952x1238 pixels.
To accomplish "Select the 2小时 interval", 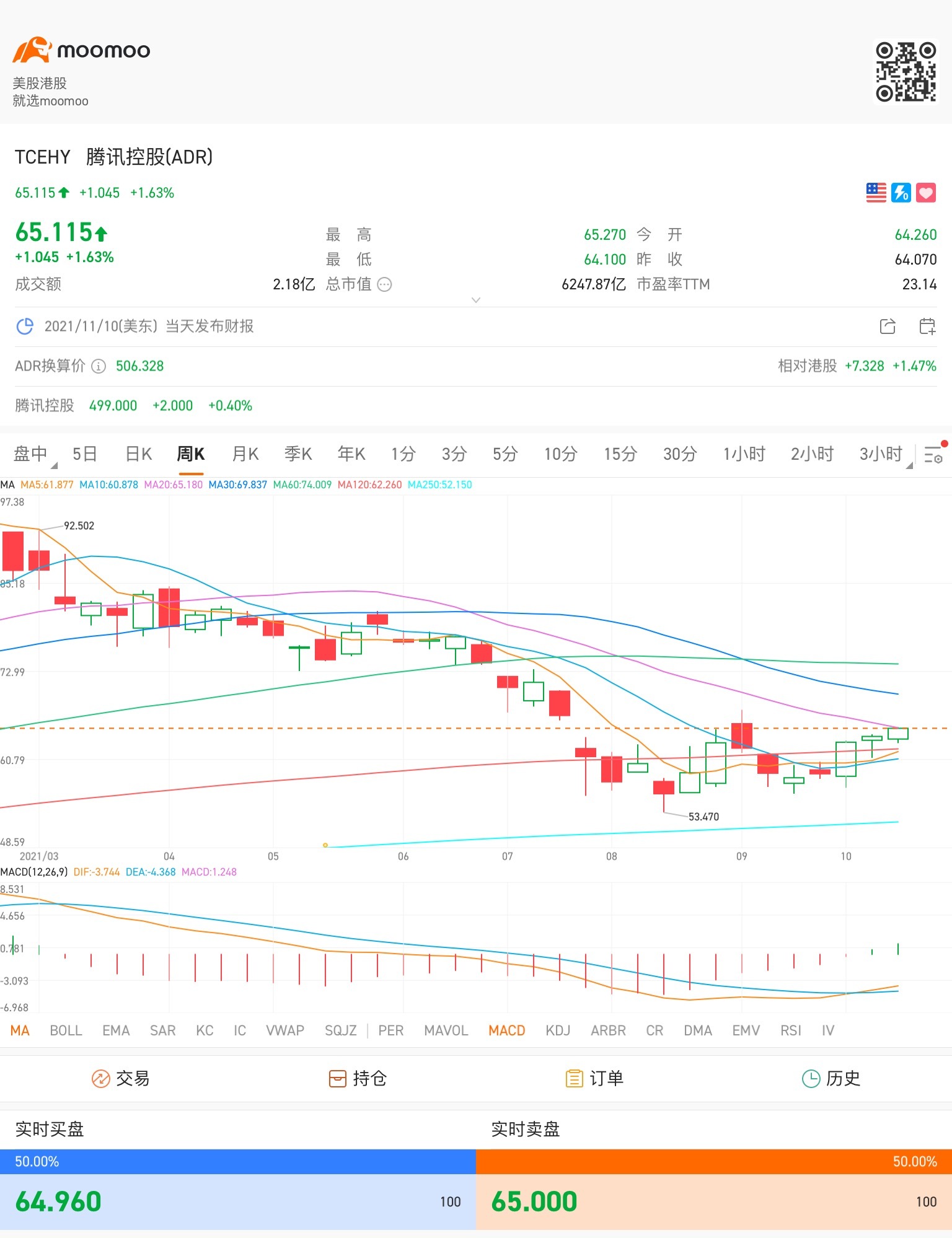I will click(x=812, y=454).
